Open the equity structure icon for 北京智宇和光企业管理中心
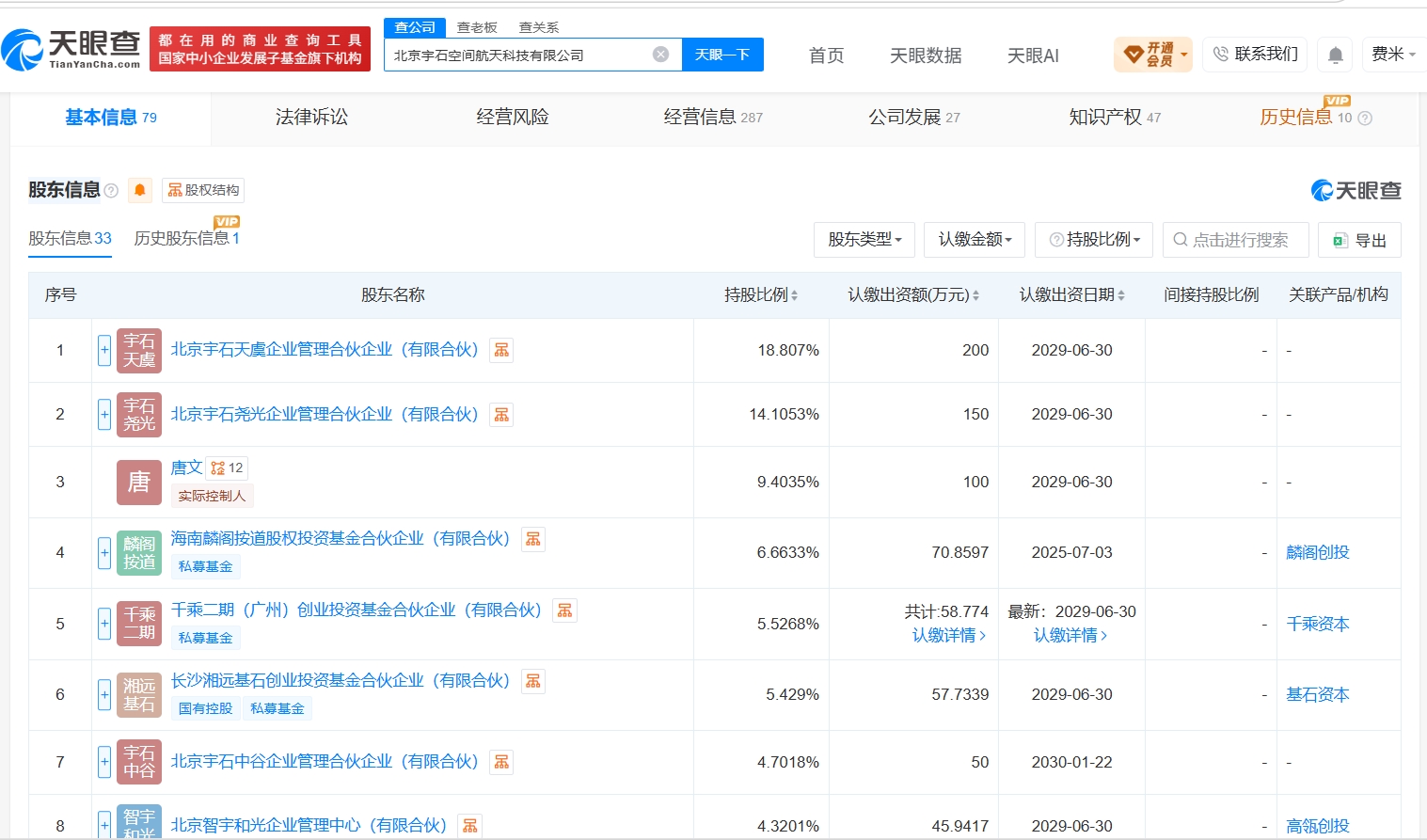The height and width of the screenshot is (840, 1427). click(x=469, y=826)
